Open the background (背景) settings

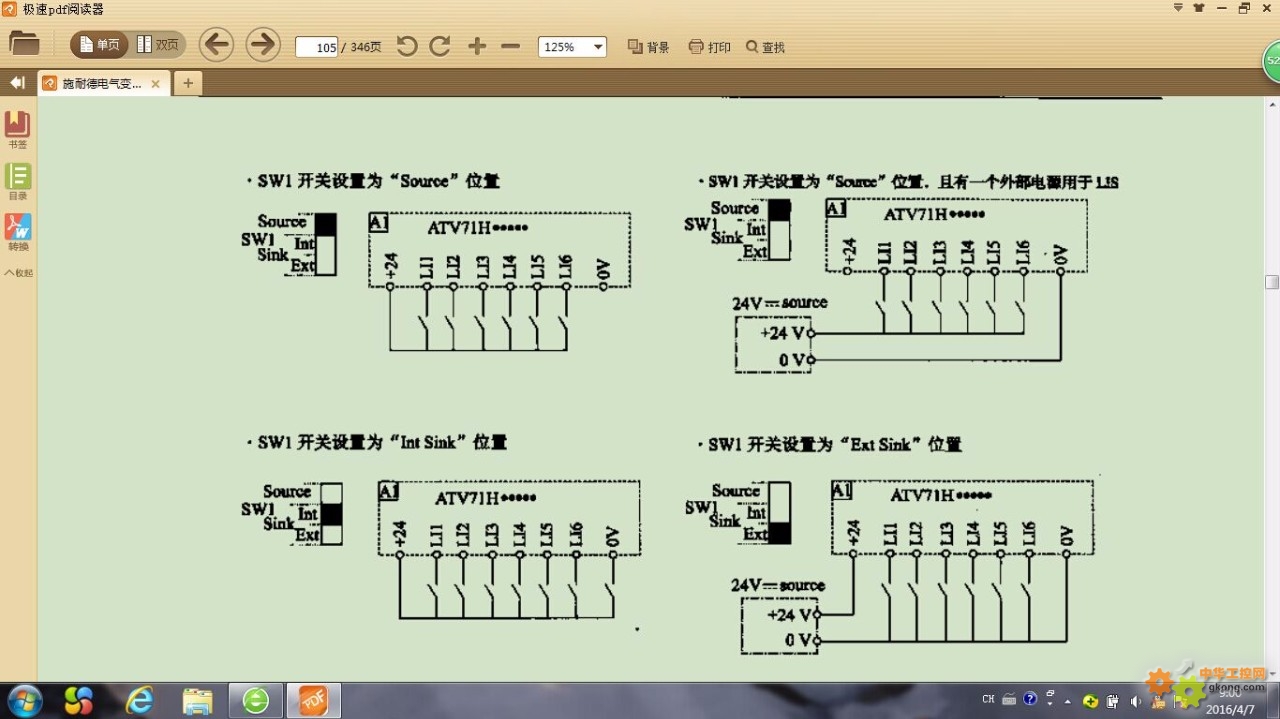[648, 47]
